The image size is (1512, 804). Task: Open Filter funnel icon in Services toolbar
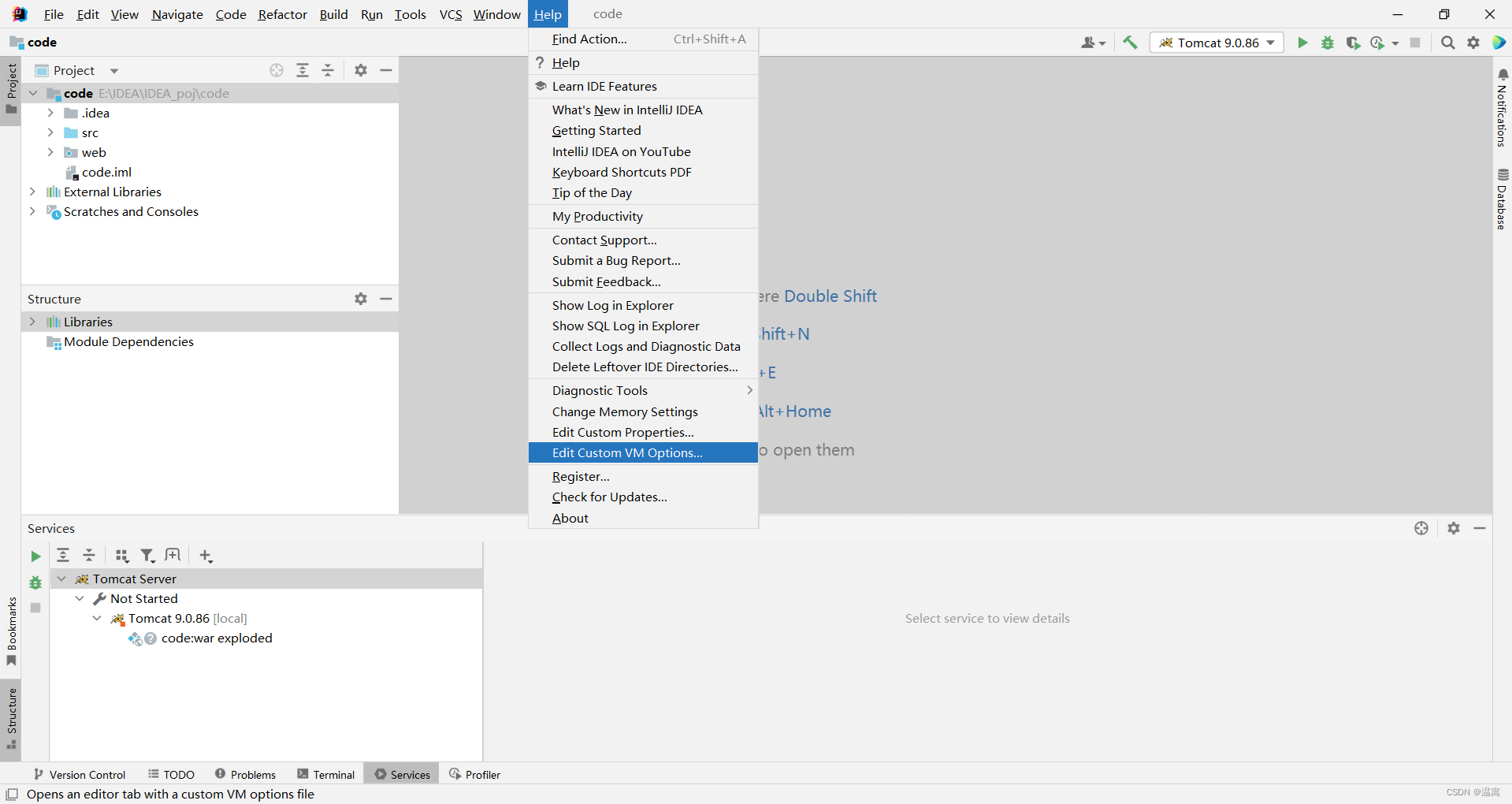[147, 556]
